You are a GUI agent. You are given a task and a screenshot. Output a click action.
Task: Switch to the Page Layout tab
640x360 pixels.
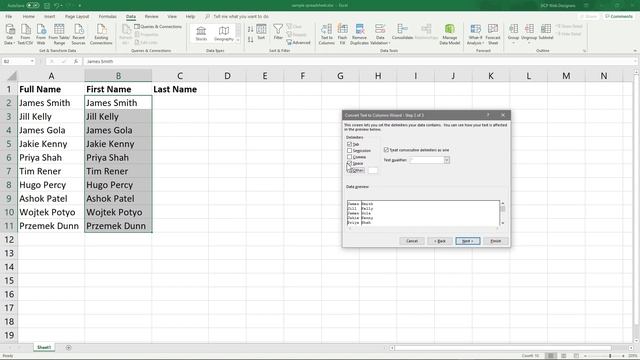click(77, 16)
